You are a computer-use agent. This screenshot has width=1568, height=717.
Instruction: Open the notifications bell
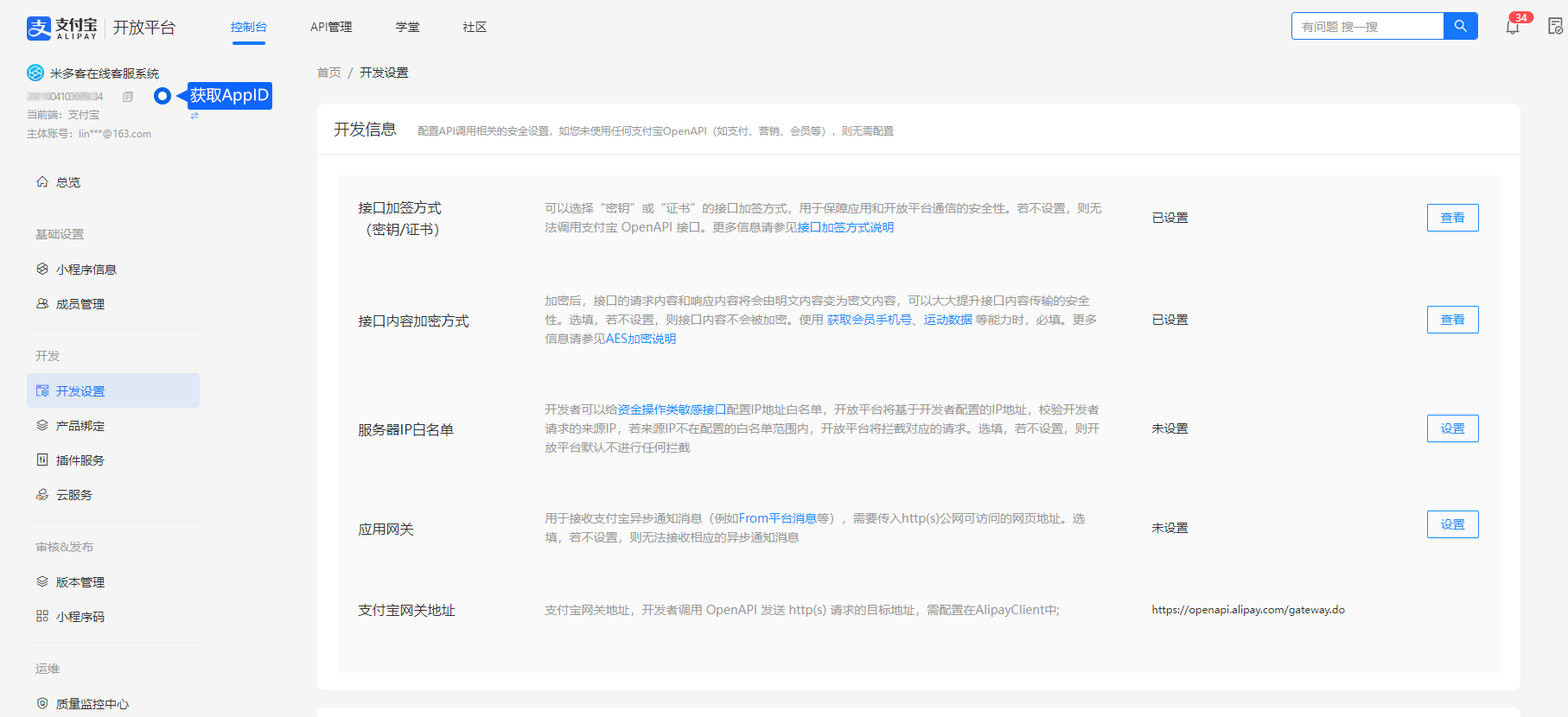[1512, 27]
